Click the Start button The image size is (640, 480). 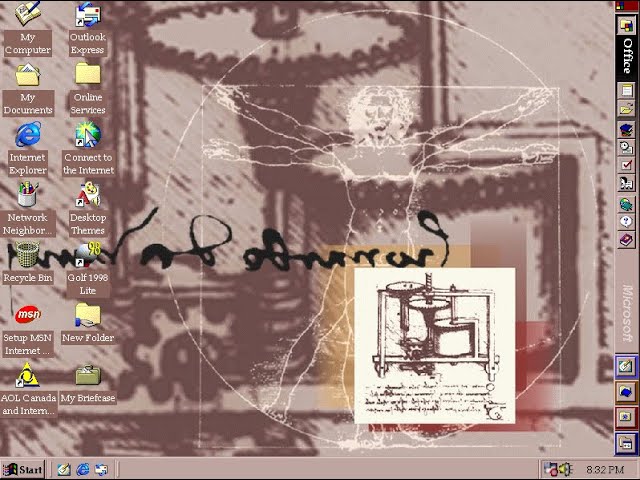23,469
